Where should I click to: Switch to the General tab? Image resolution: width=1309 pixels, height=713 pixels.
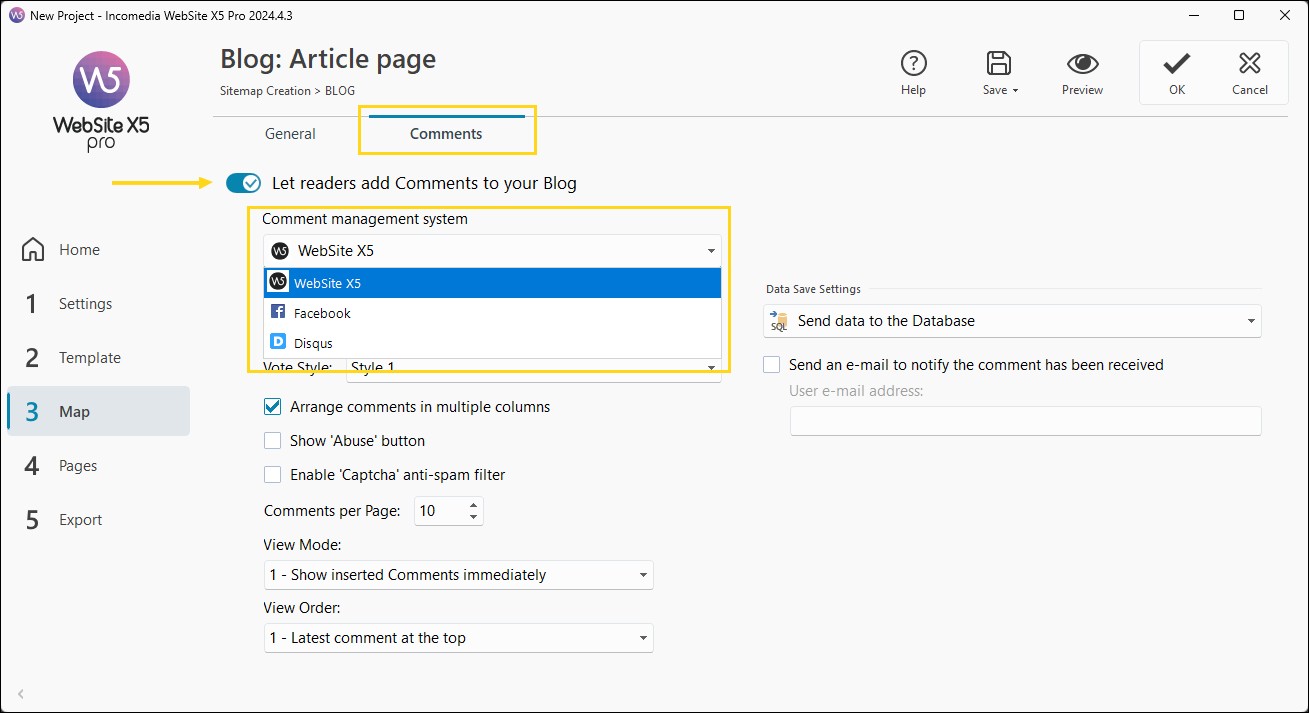(290, 134)
